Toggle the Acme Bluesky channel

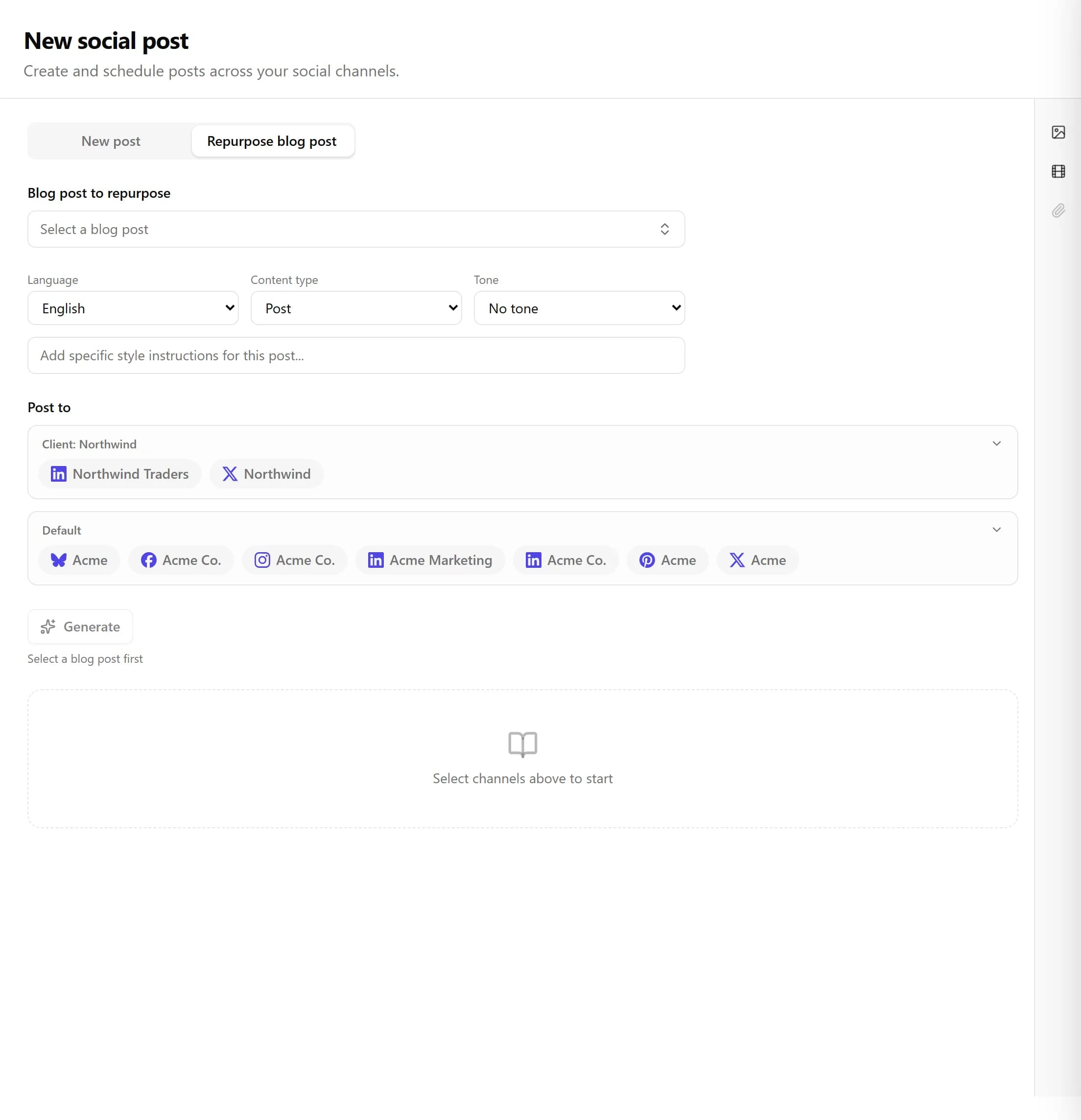79,560
